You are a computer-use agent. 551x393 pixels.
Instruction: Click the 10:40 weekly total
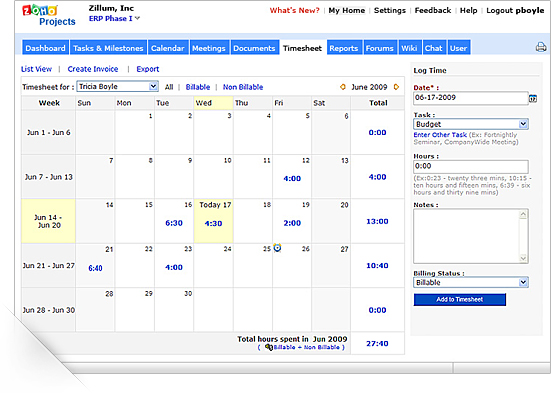tap(377, 266)
